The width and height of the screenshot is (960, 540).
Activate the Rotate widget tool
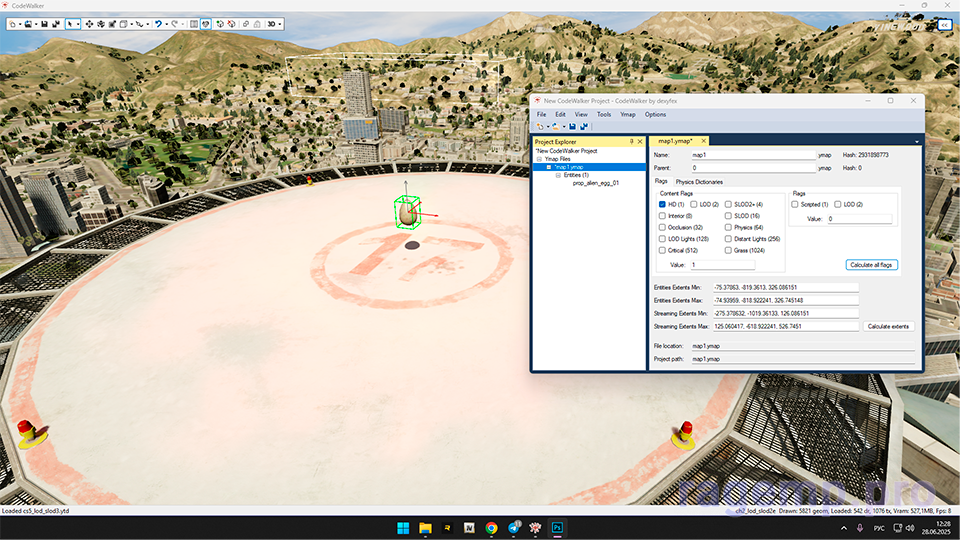[x=101, y=24]
